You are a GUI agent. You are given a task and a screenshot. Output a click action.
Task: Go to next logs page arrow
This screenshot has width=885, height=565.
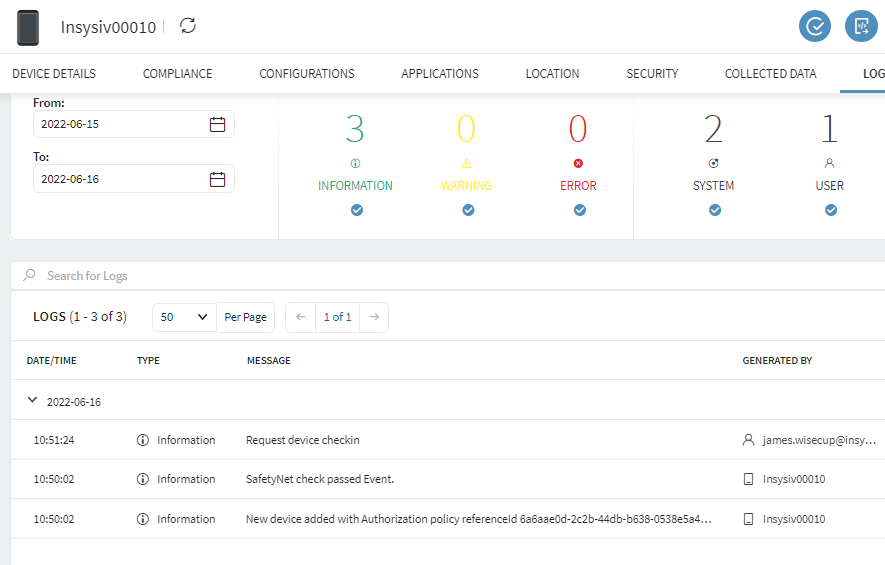pos(374,317)
